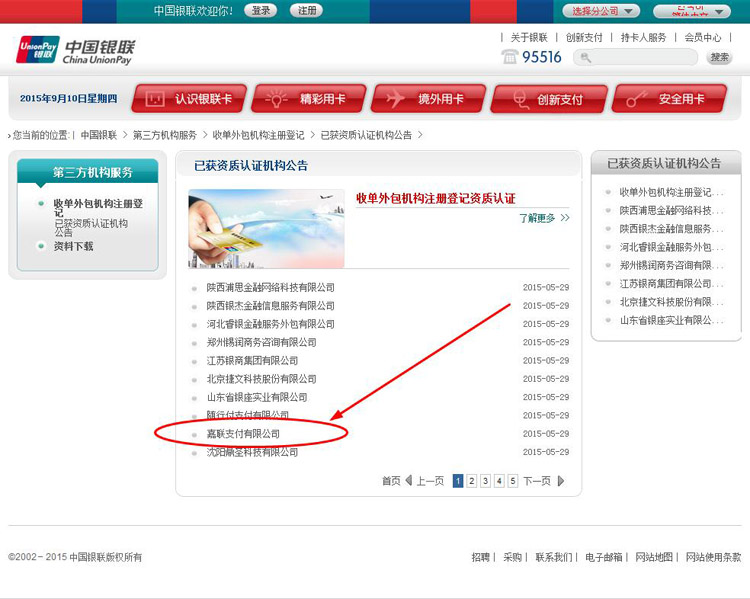Go to page 3
The height and width of the screenshot is (599, 750).
point(485,481)
